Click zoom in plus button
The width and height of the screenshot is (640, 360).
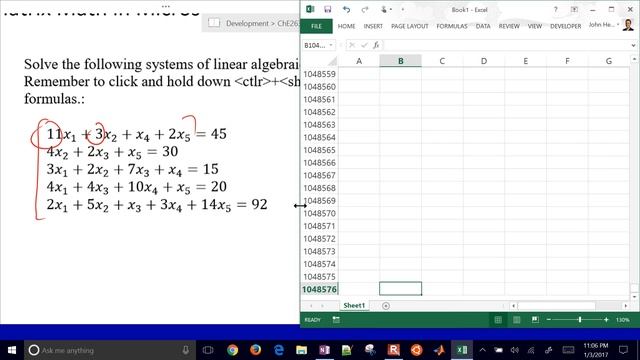606,320
